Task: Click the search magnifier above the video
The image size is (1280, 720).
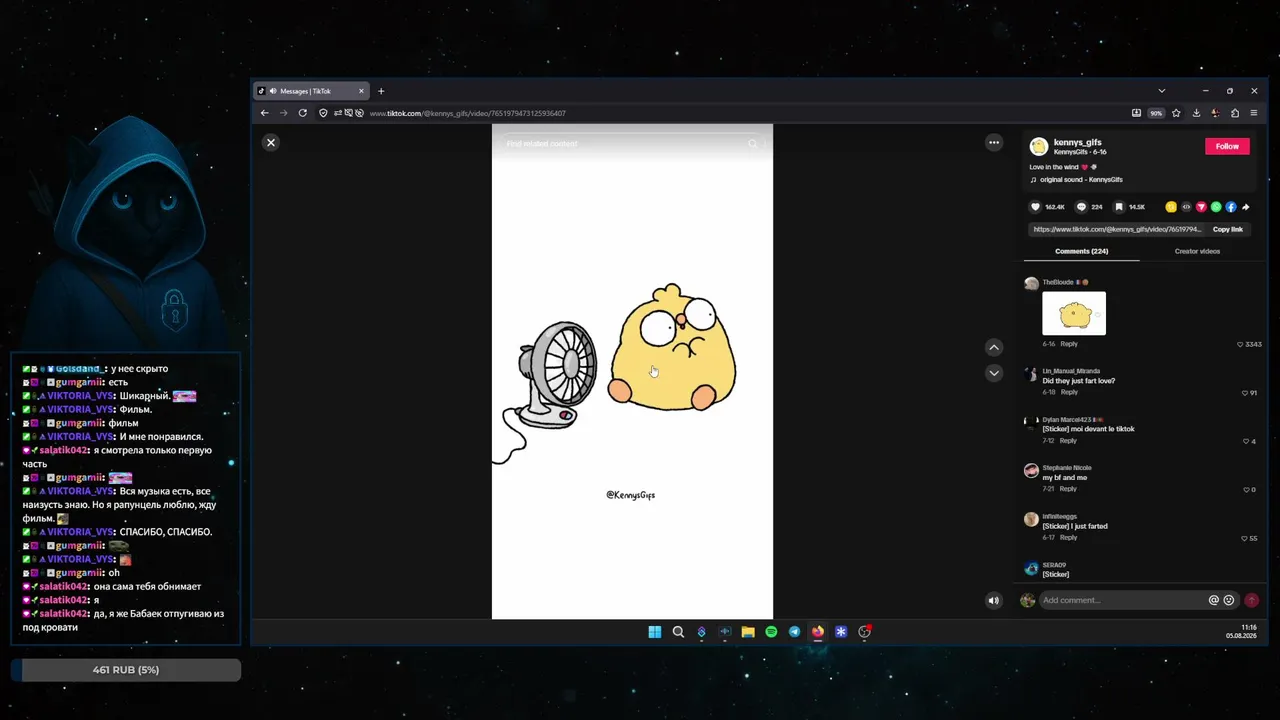Action: (x=753, y=144)
